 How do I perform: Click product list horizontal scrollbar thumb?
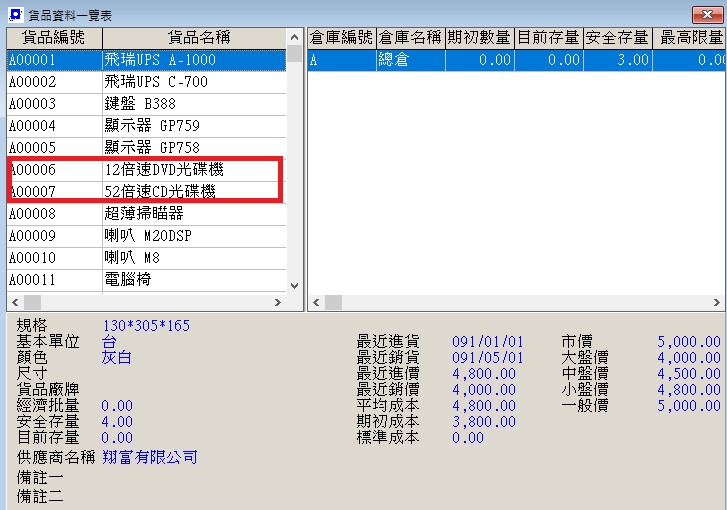[32, 302]
